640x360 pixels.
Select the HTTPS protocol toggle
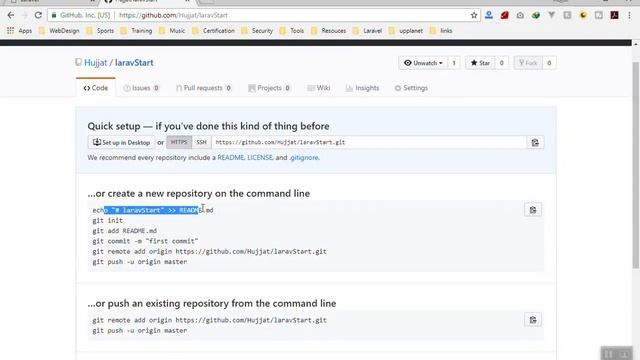[179, 142]
